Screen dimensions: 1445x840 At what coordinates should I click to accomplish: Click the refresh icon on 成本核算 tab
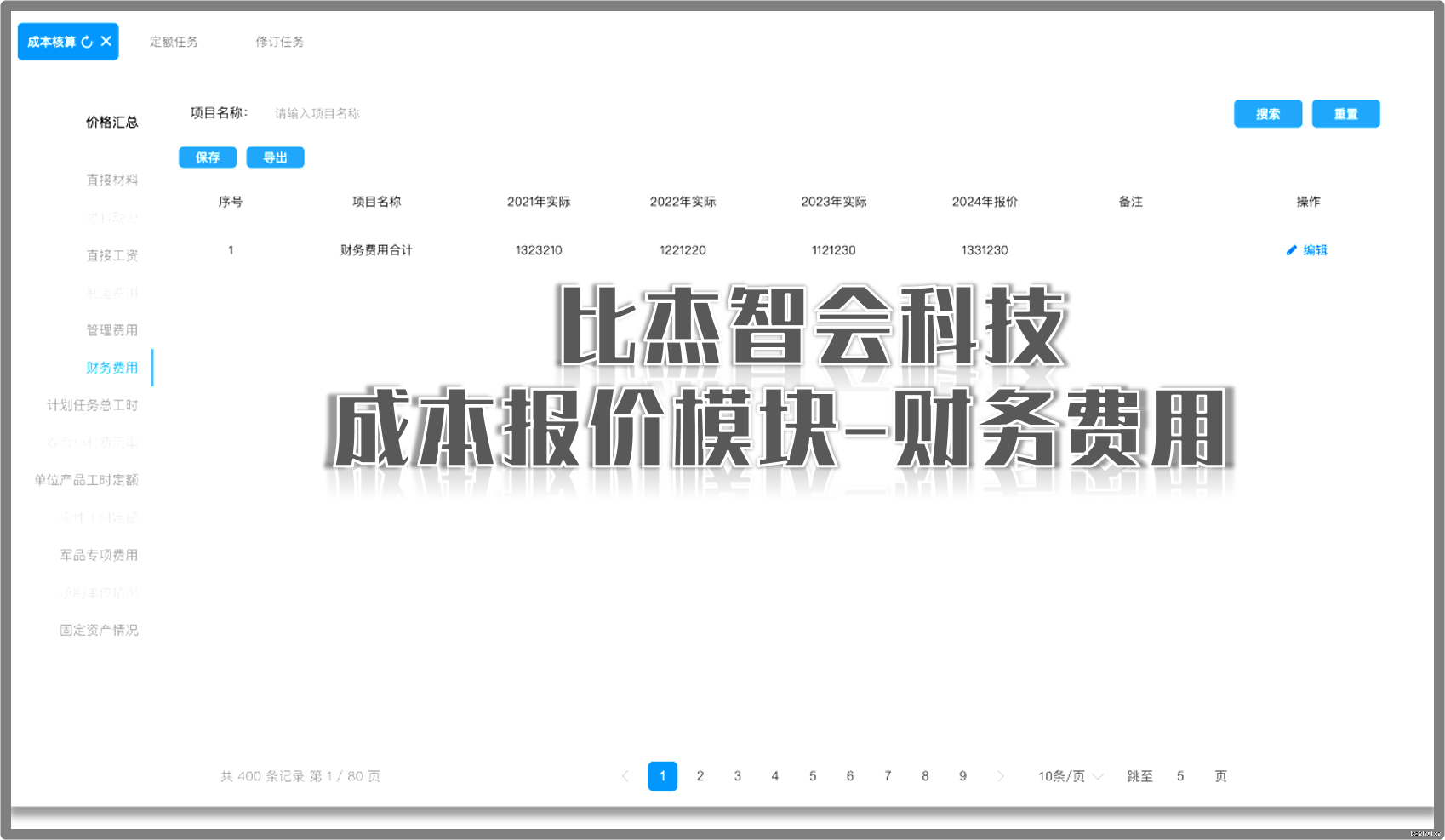point(87,42)
